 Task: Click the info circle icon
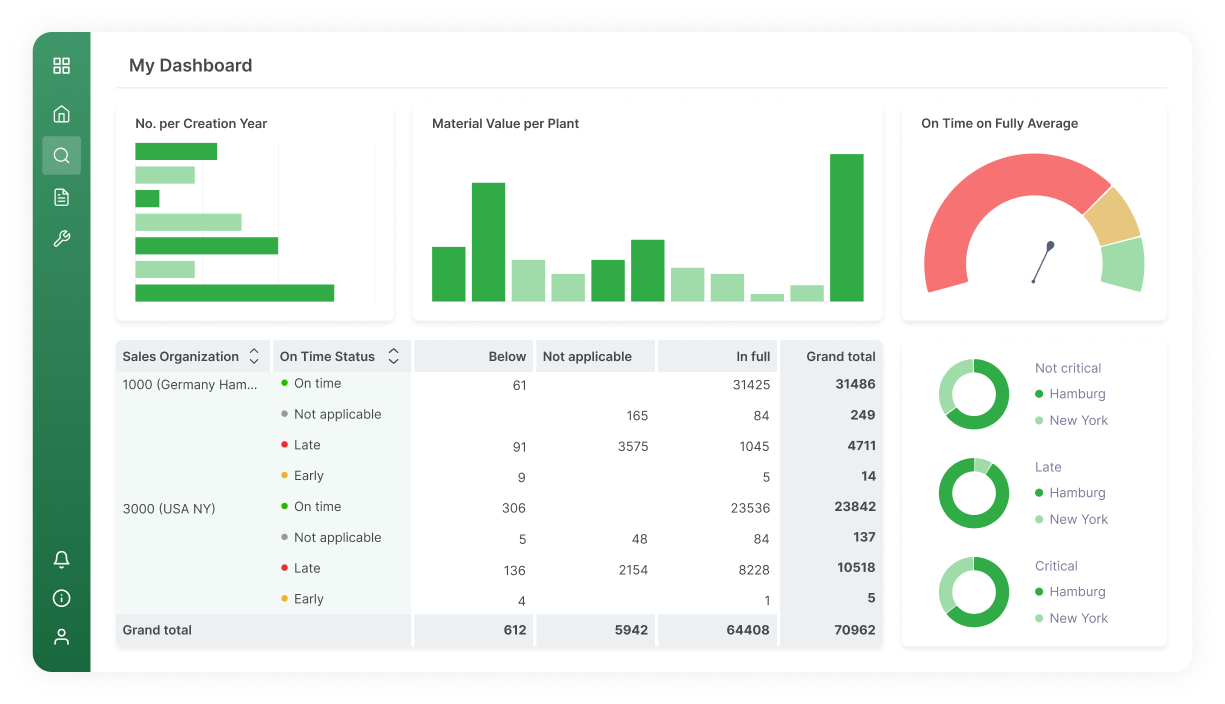coord(61,598)
